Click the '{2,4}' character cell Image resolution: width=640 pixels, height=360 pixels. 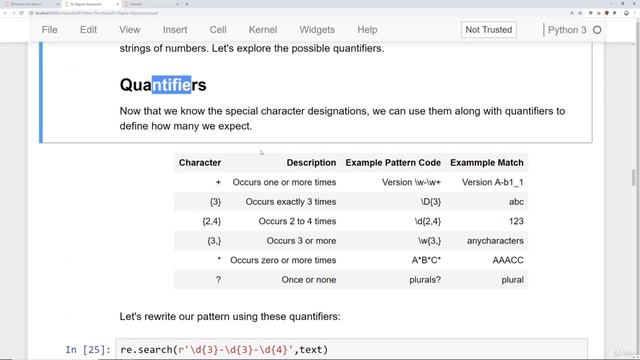211,221
